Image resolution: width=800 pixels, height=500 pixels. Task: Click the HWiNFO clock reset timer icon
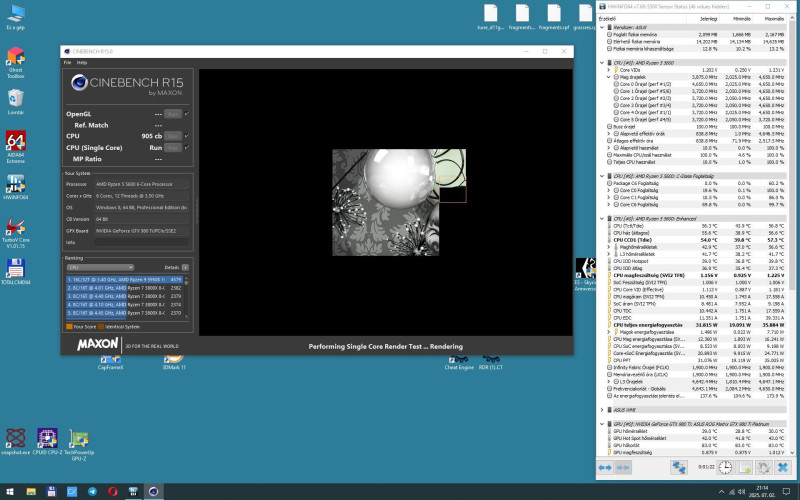(x=725, y=467)
